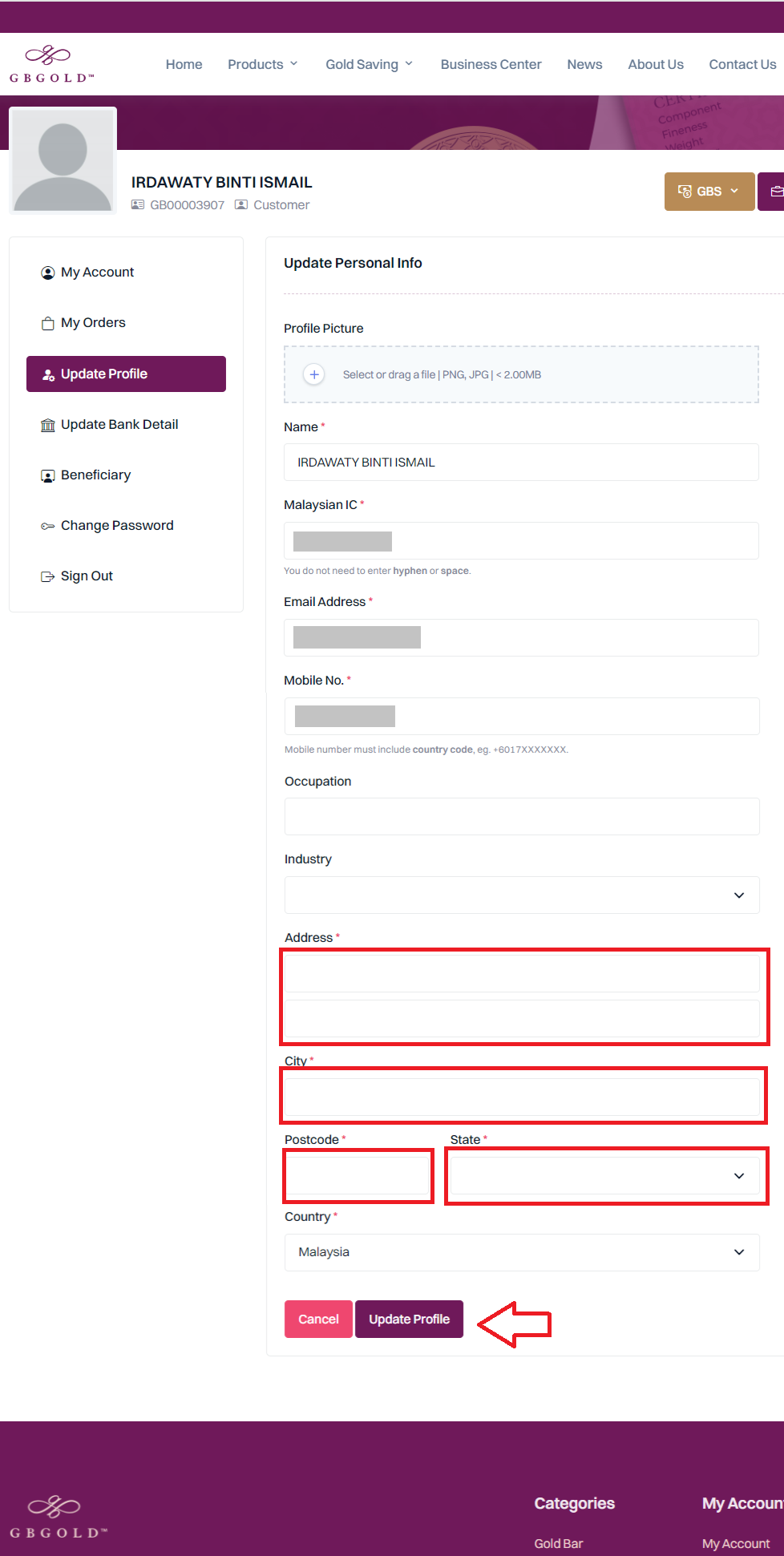Image resolution: width=784 pixels, height=1556 pixels.
Task: Open the Country dropdown showing Malaysia
Action: (x=521, y=1252)
